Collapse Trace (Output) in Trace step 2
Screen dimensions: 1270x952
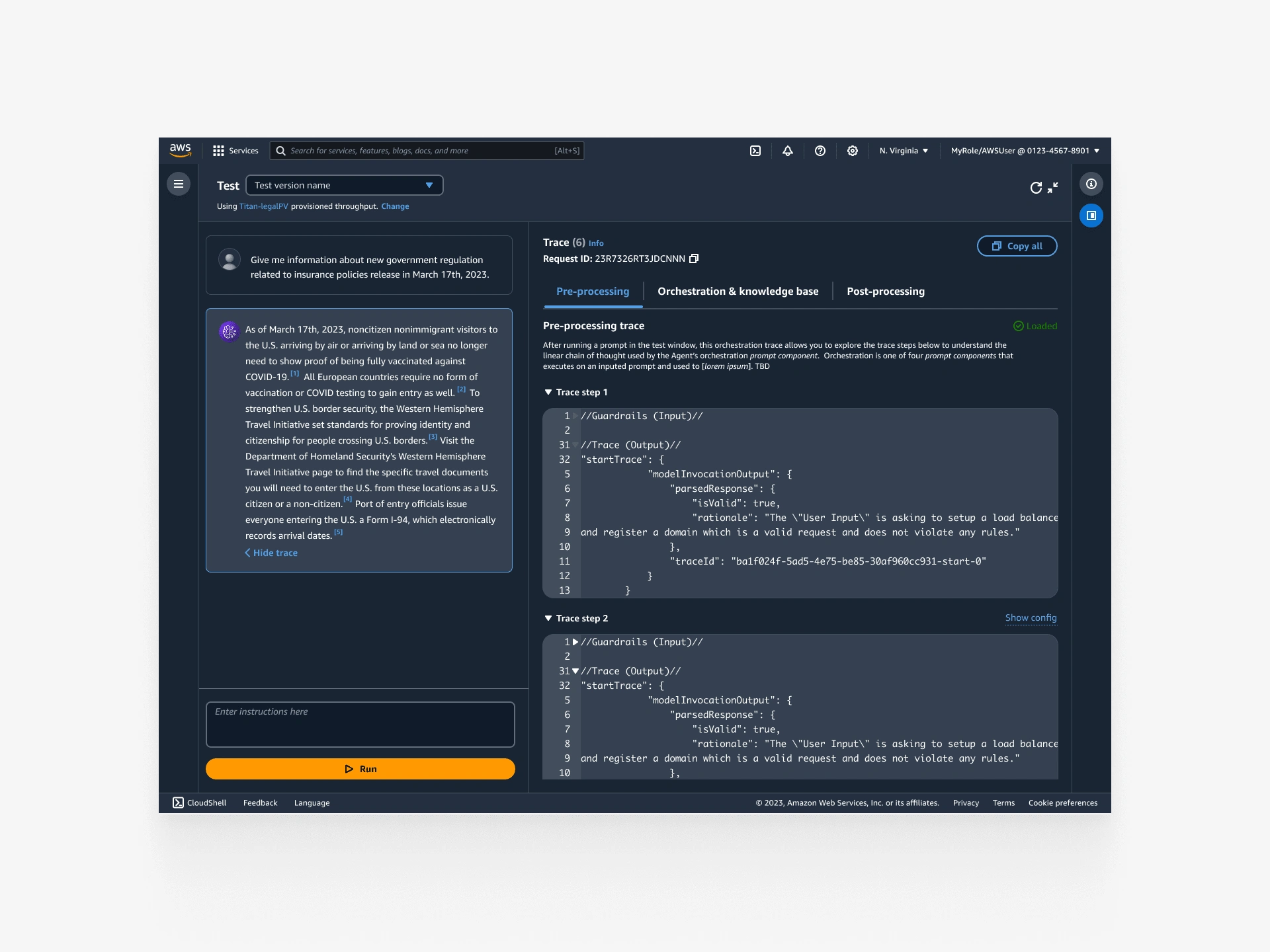575,671
